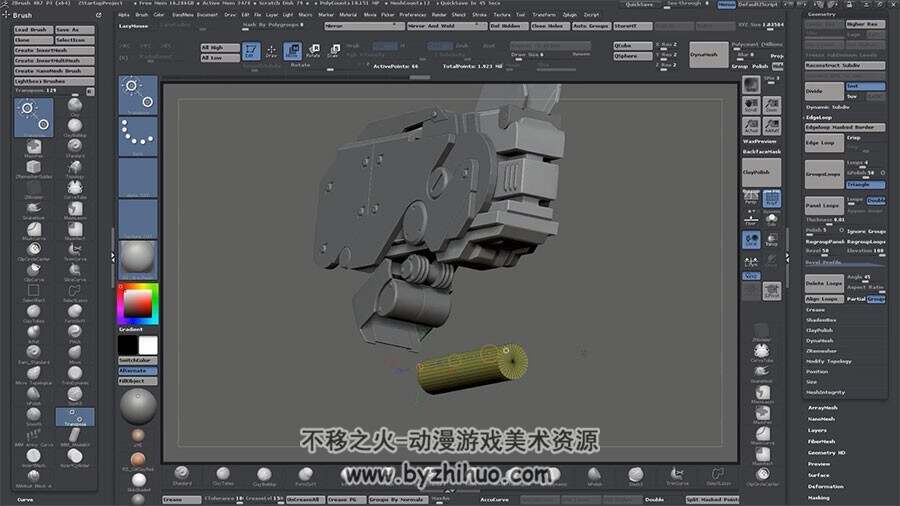Image resolution: width=900 pixels, height=506 pixels.
Task: Pick a hue in the color picker square
Action: pos(138,303)
